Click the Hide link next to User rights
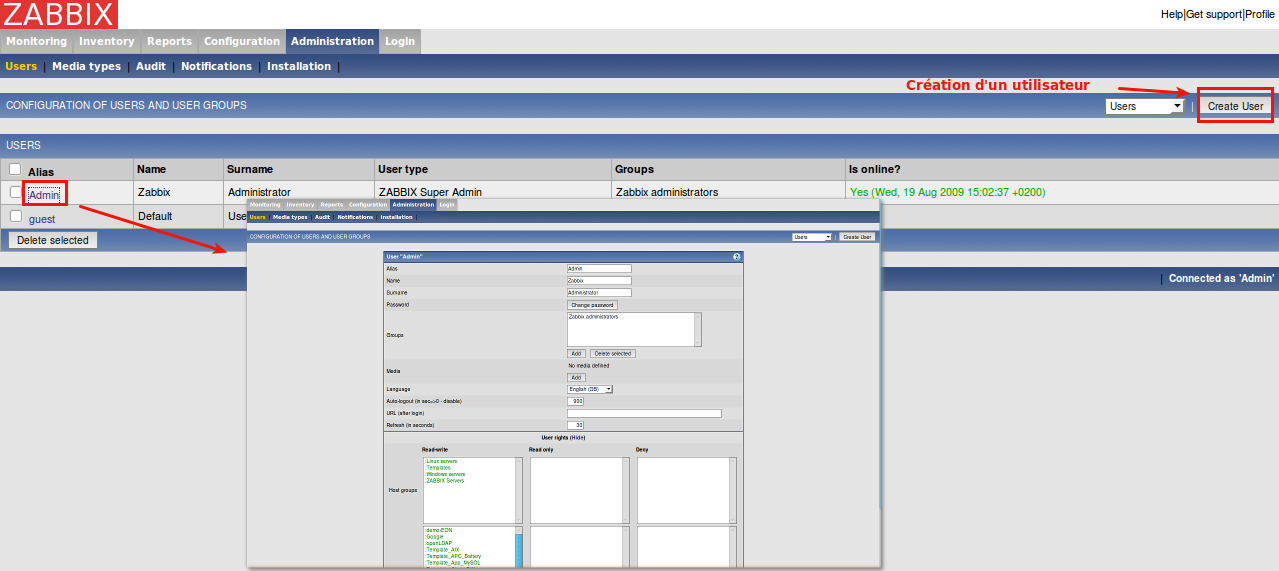 click(x=577, y=437)
